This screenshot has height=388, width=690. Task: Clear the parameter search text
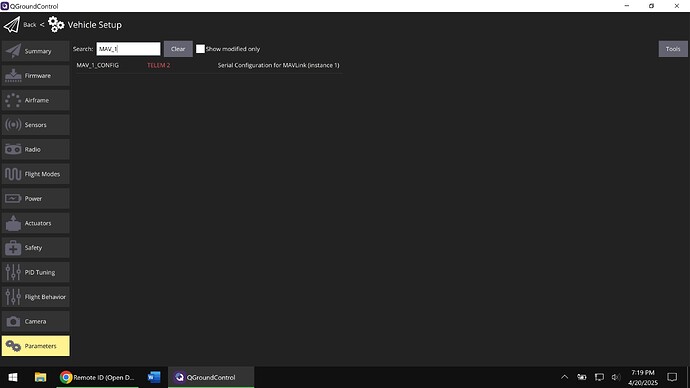pos(178,49)
